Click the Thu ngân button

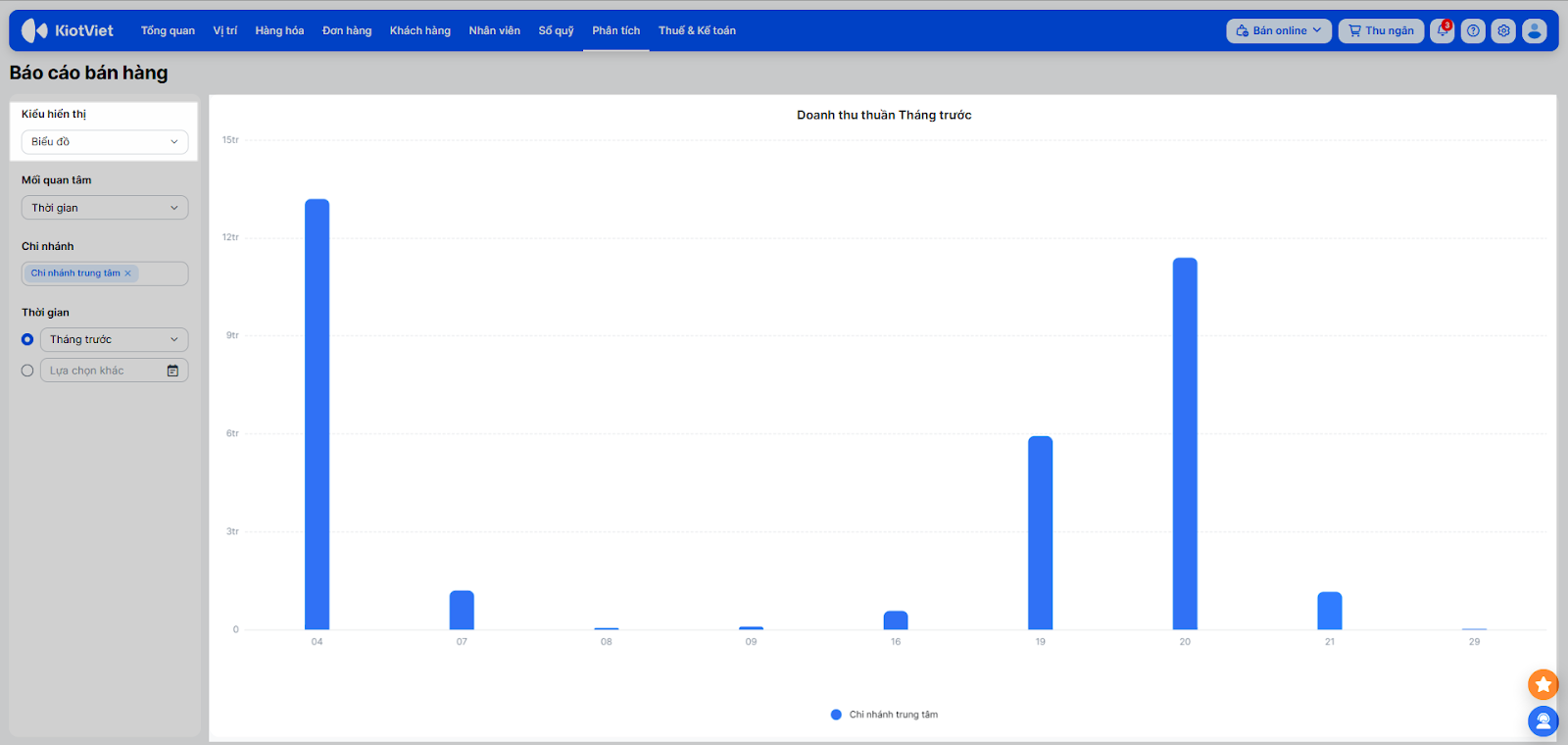coord(1381,31)
